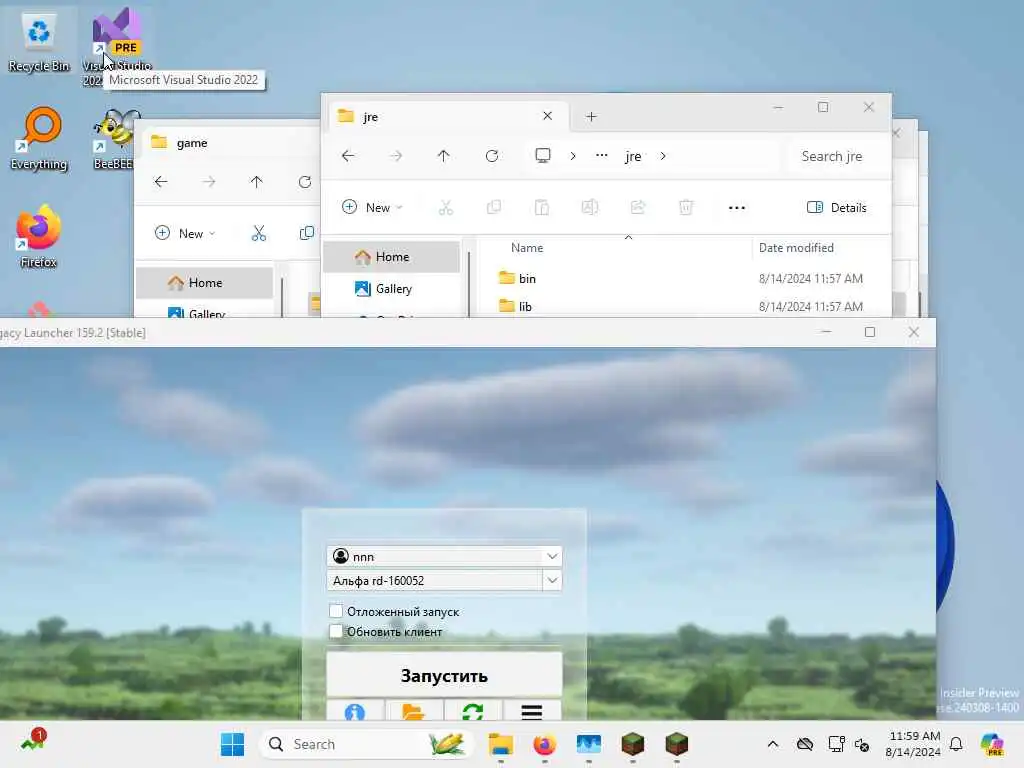Click the Rename icon in jre toolbar

(x=590, y=208)
